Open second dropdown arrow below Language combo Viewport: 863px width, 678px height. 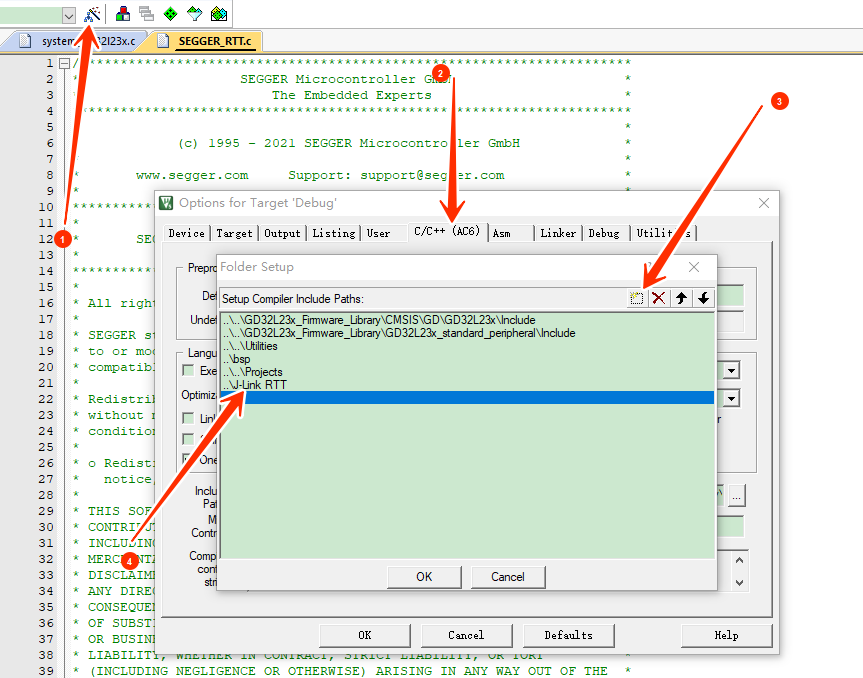(x=731, y=398)
